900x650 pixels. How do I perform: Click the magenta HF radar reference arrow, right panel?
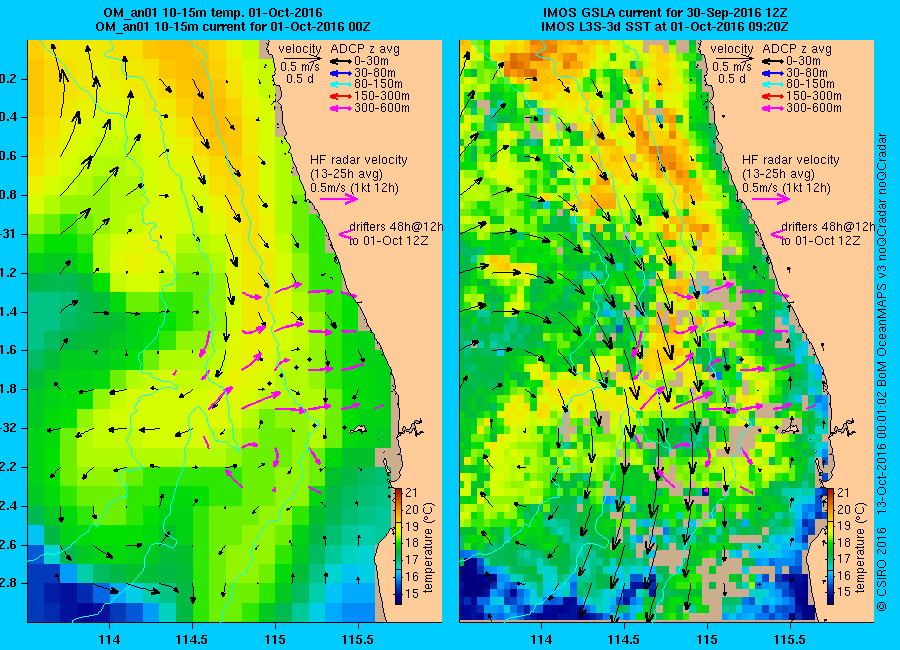(771, 199)
